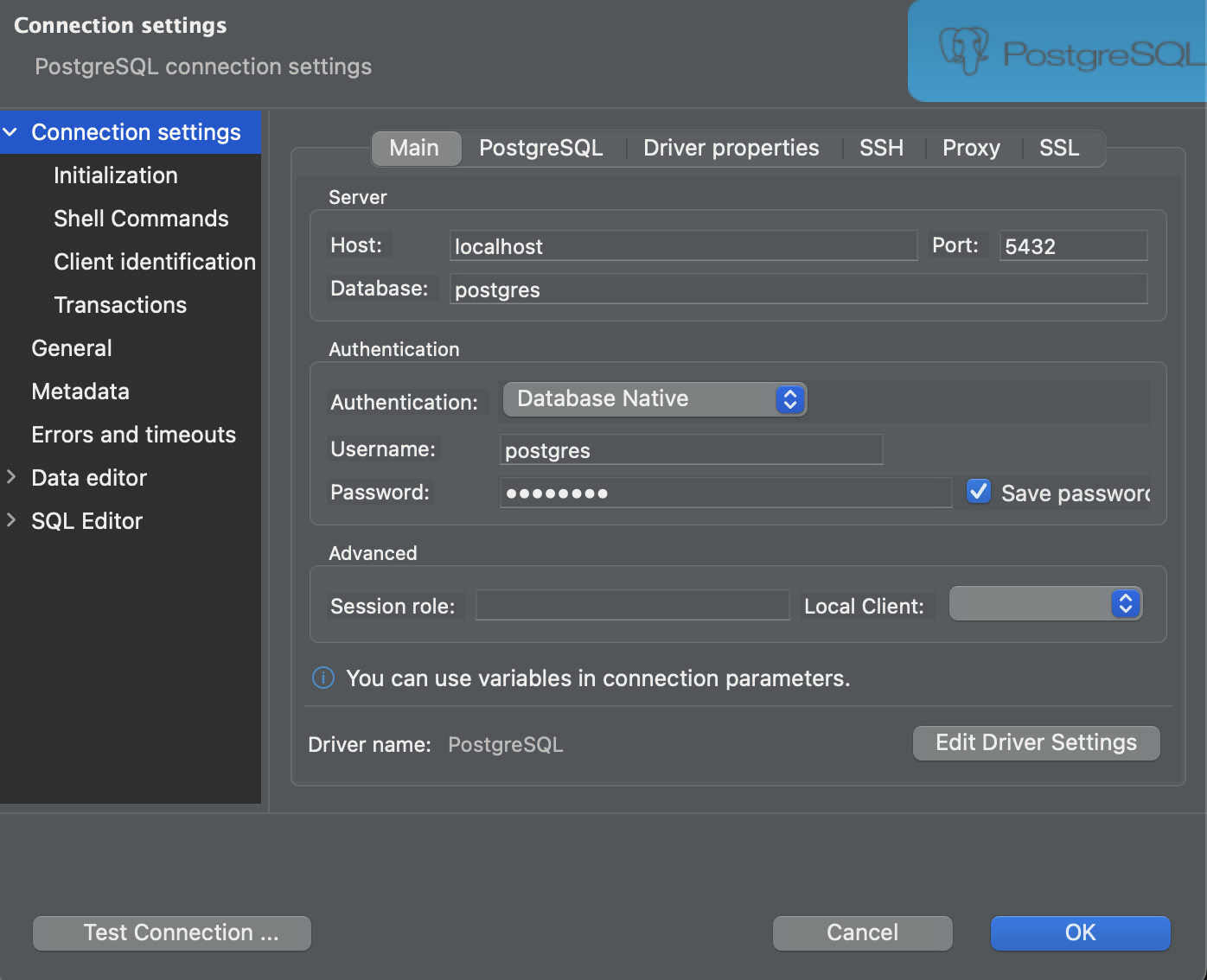Click Edit Driver Settings button
The height and width of the screenshot is (980, 1207).
[x=1037, y=743]
